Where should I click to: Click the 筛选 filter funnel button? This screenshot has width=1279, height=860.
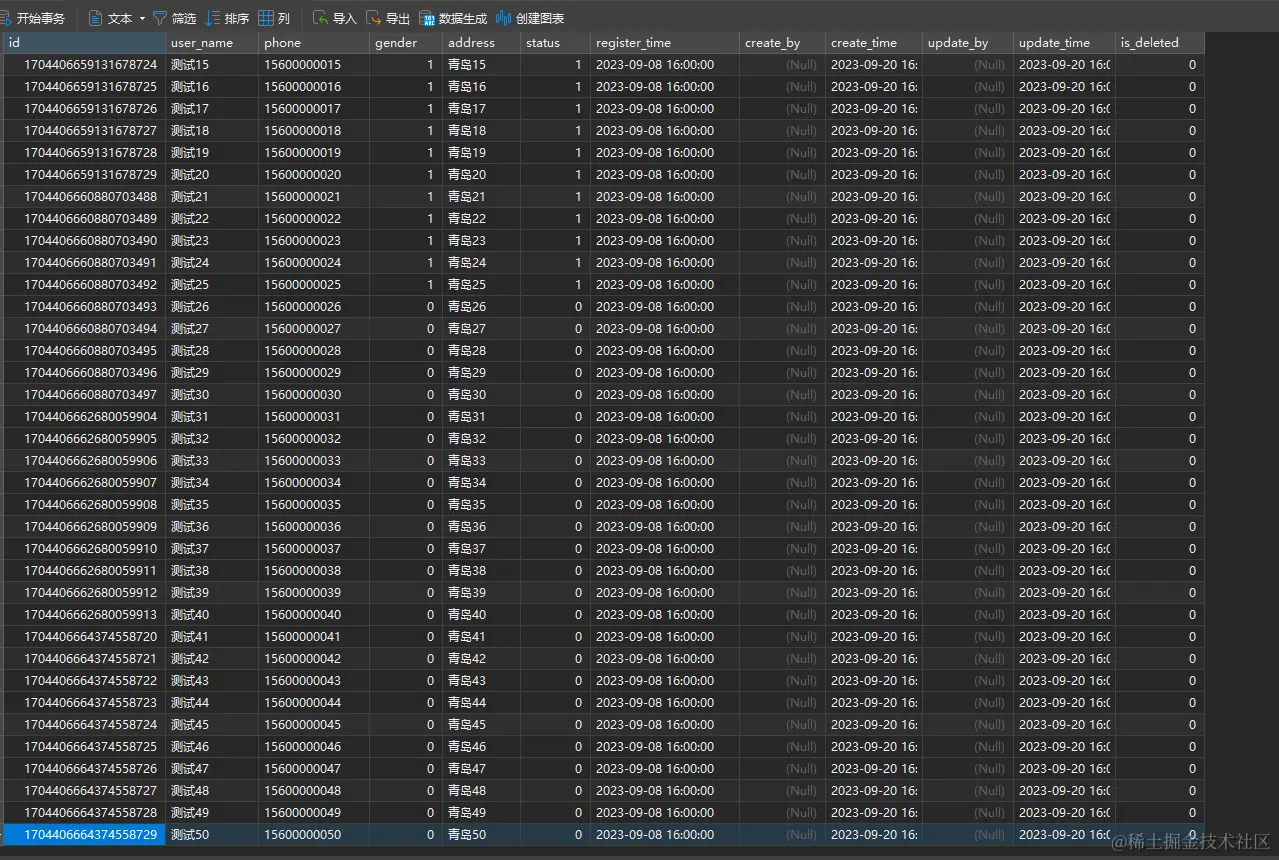pos(174,18)
